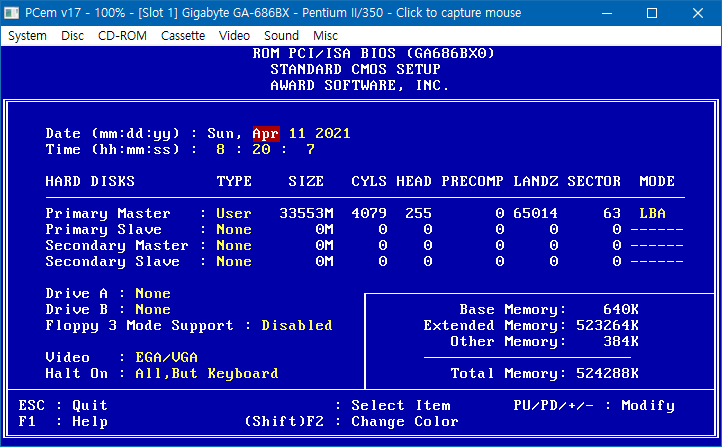Image resolution: width=722 pixels, height=447 pixels.
Task: Click Primary Slave type None
Action: 234,229
